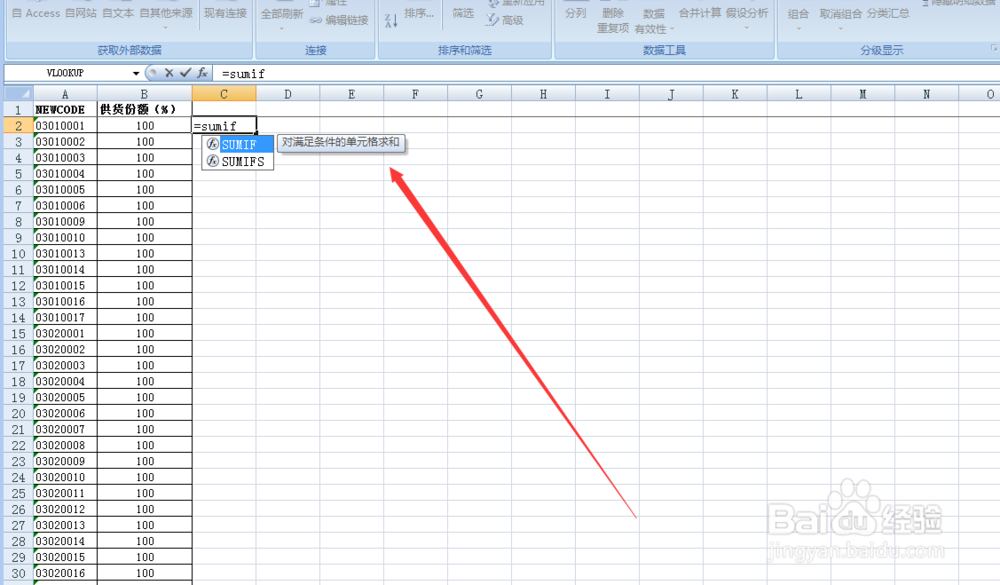
Task: Click 自网站 import button
Action: click(81, 13)
